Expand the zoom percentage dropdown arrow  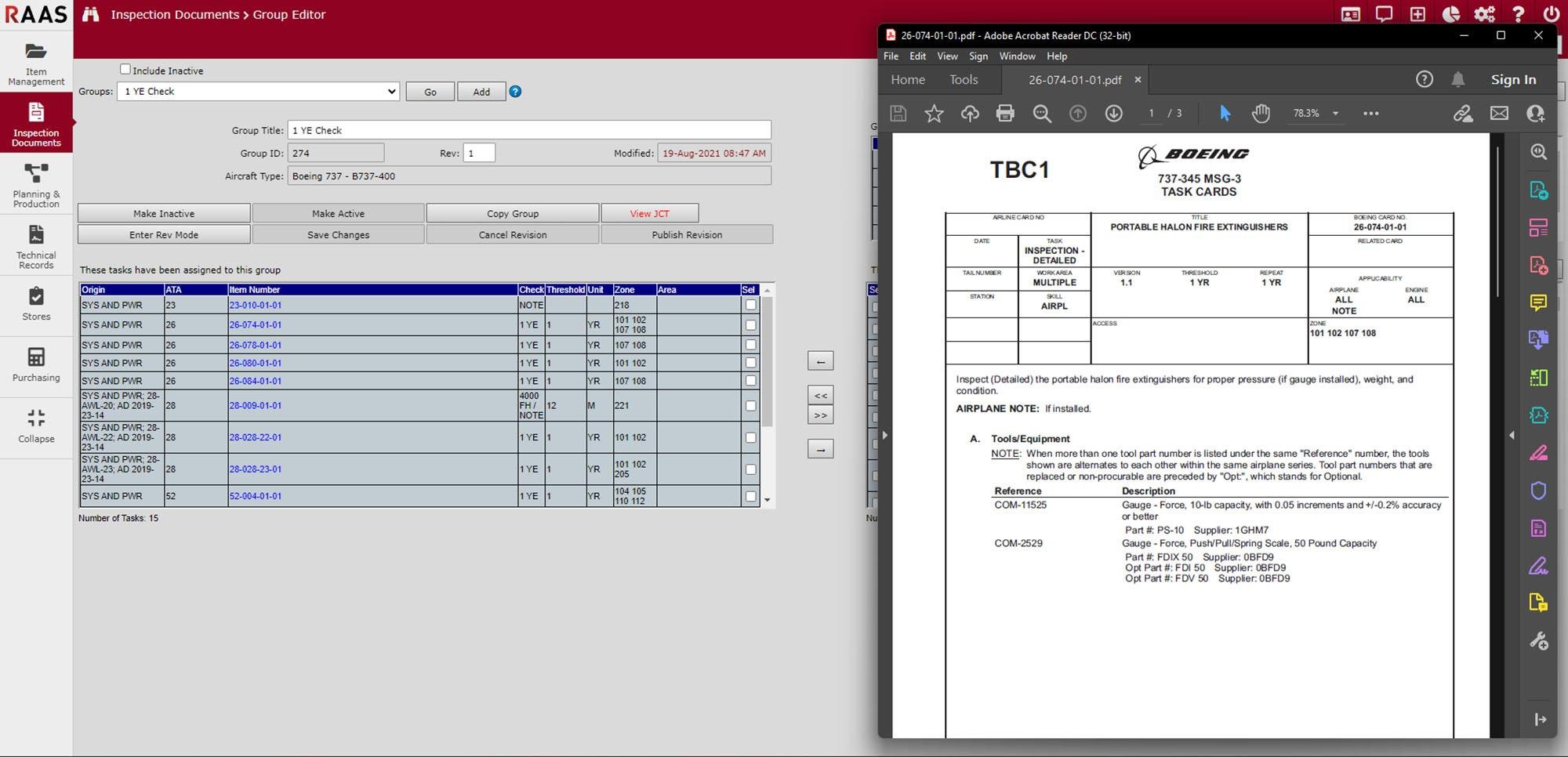click(x=1335, y=114)
